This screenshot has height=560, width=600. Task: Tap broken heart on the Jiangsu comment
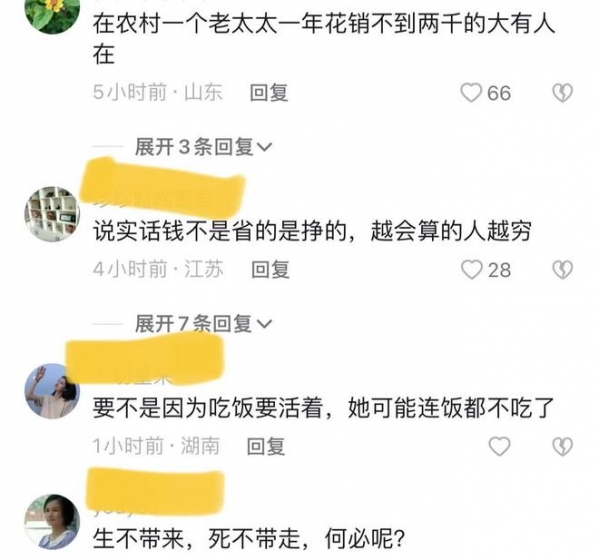(562, 270)
